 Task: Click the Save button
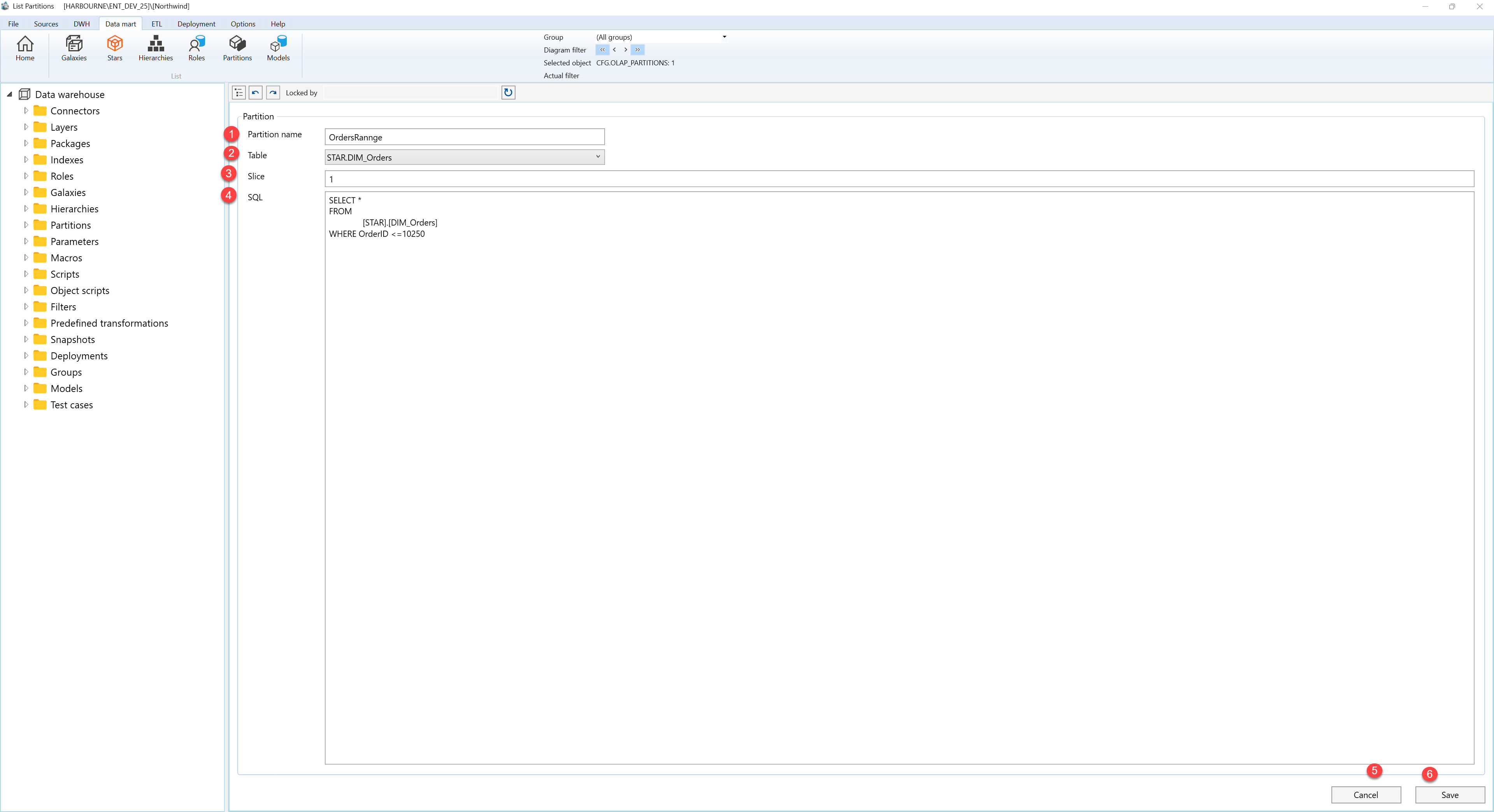click(x=1450, y=794)
